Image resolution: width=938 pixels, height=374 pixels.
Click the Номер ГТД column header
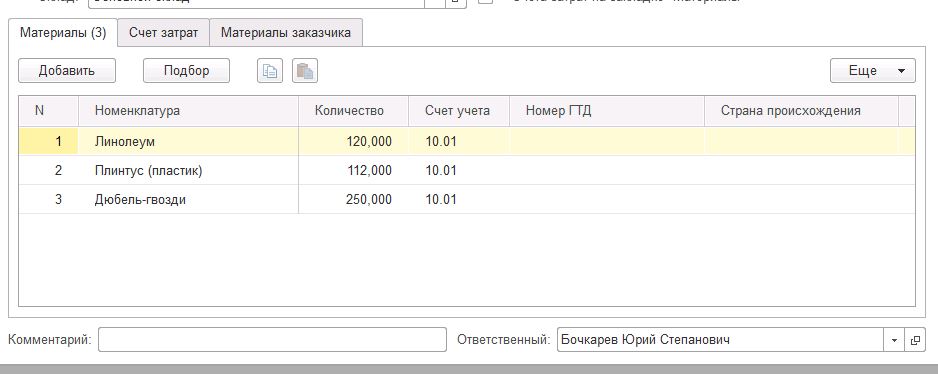click(x=607, y=111)
